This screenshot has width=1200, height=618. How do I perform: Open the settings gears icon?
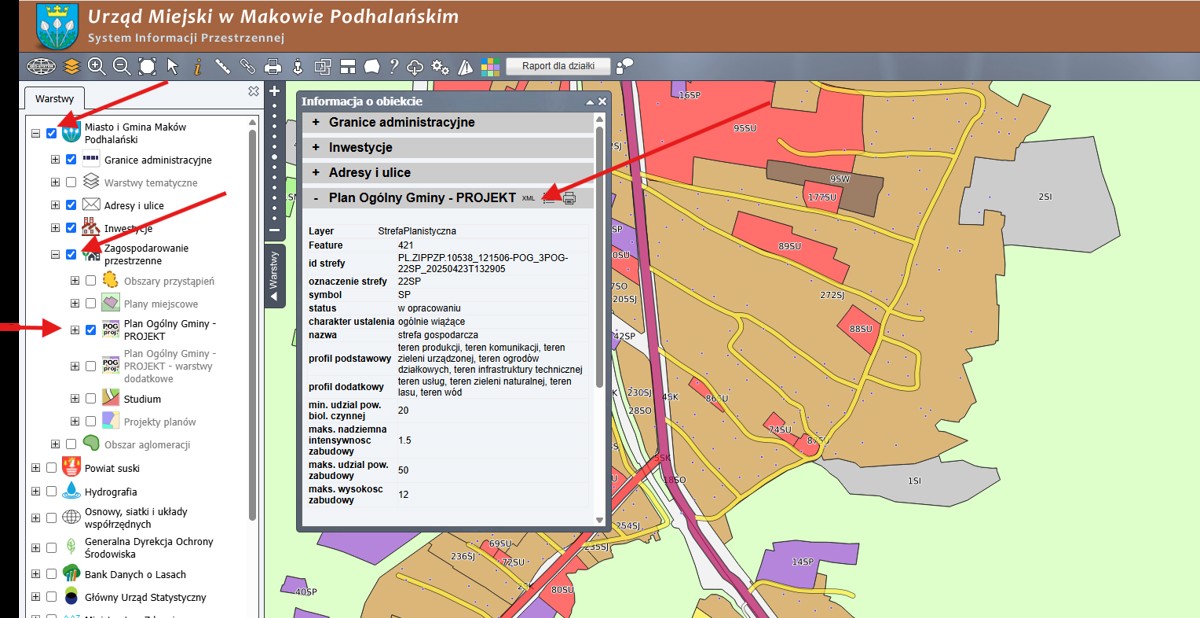[441, 67]
